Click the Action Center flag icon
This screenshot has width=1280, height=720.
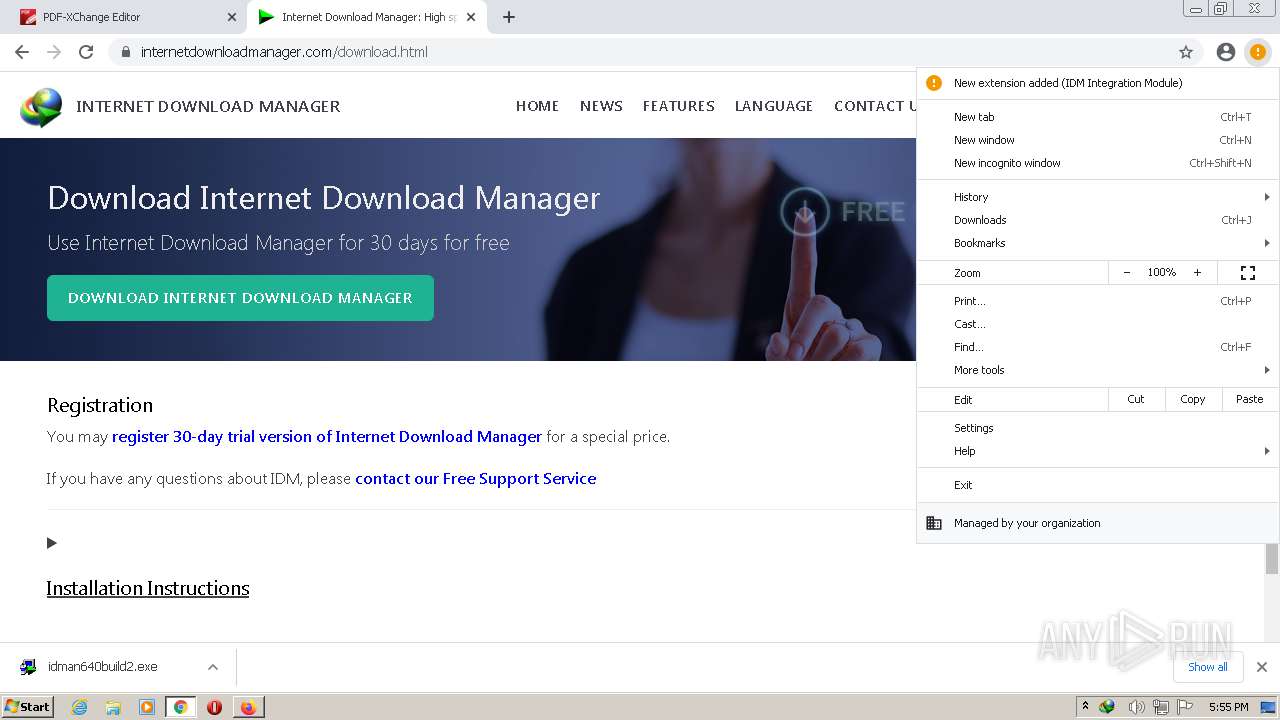pos(1183,707)
